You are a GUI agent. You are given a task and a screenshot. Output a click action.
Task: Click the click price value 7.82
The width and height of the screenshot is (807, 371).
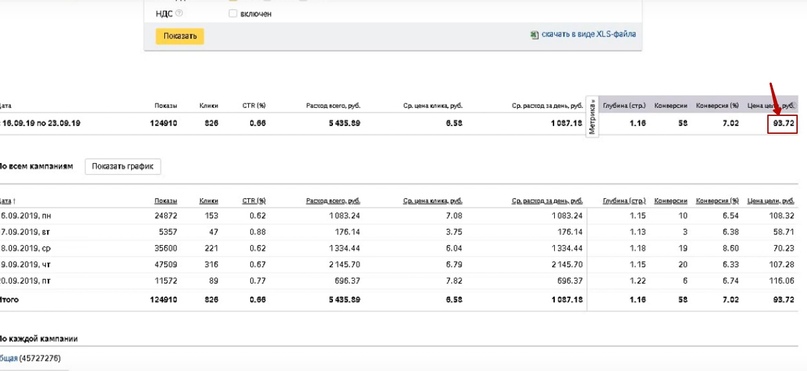[454, 281]
